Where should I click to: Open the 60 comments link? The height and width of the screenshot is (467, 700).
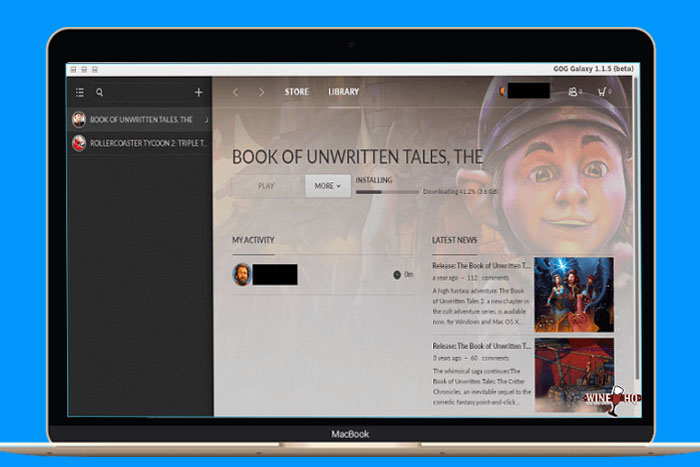coord(489,358)
